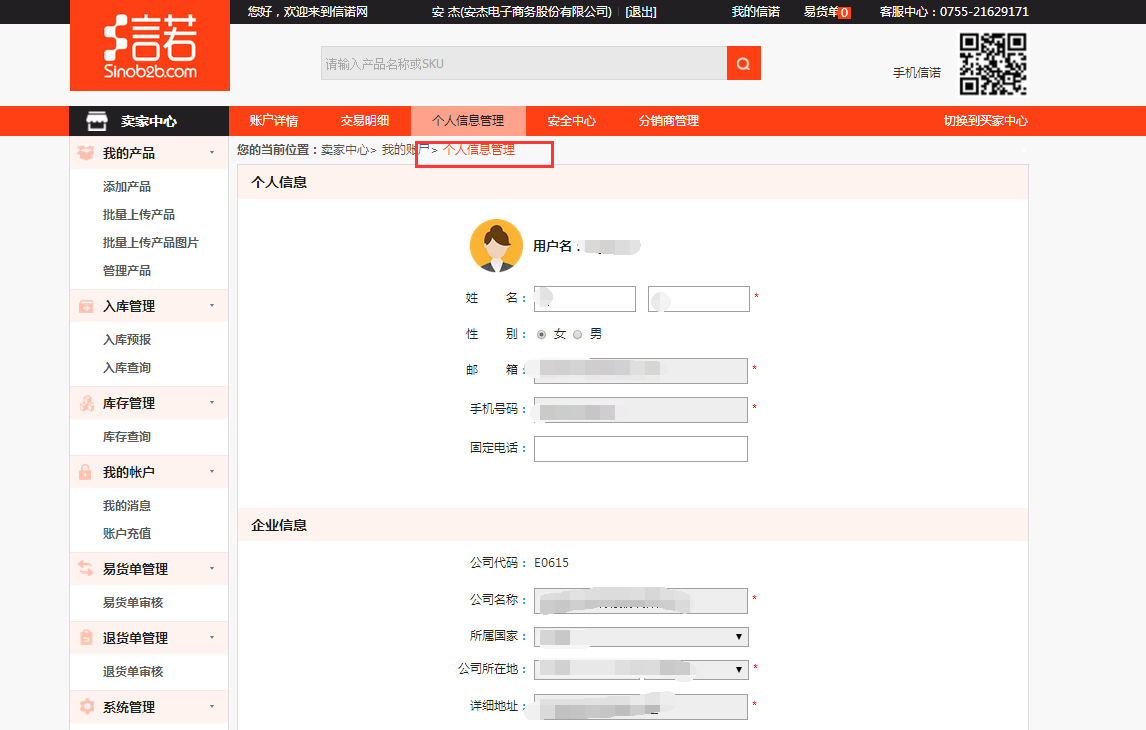
Task: Click 切换到买家中心 link
Action: tap(985, 121)
